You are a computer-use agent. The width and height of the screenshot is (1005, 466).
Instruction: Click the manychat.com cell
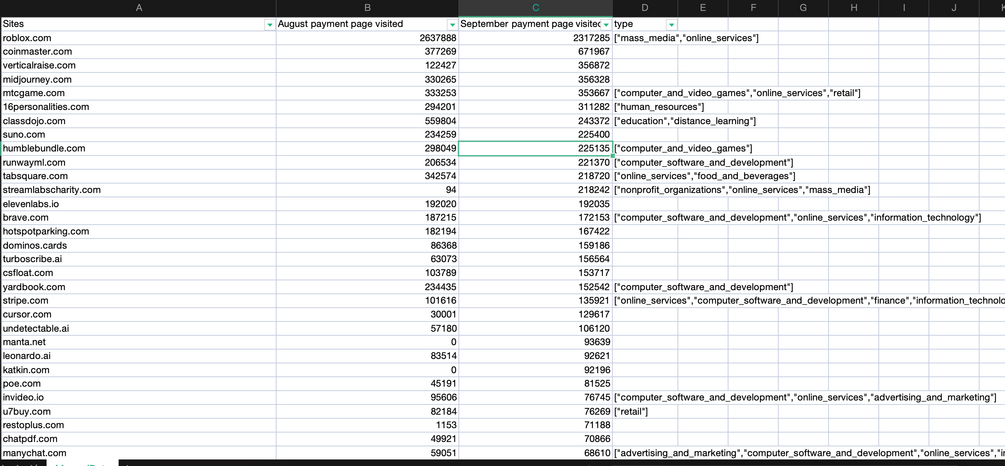click(138, 453)
